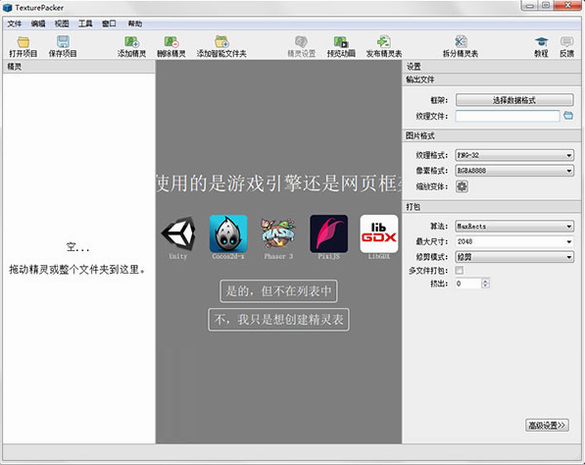
Task: Enable the 多文件打包 multipack checkbox
Action: point(459,270)
